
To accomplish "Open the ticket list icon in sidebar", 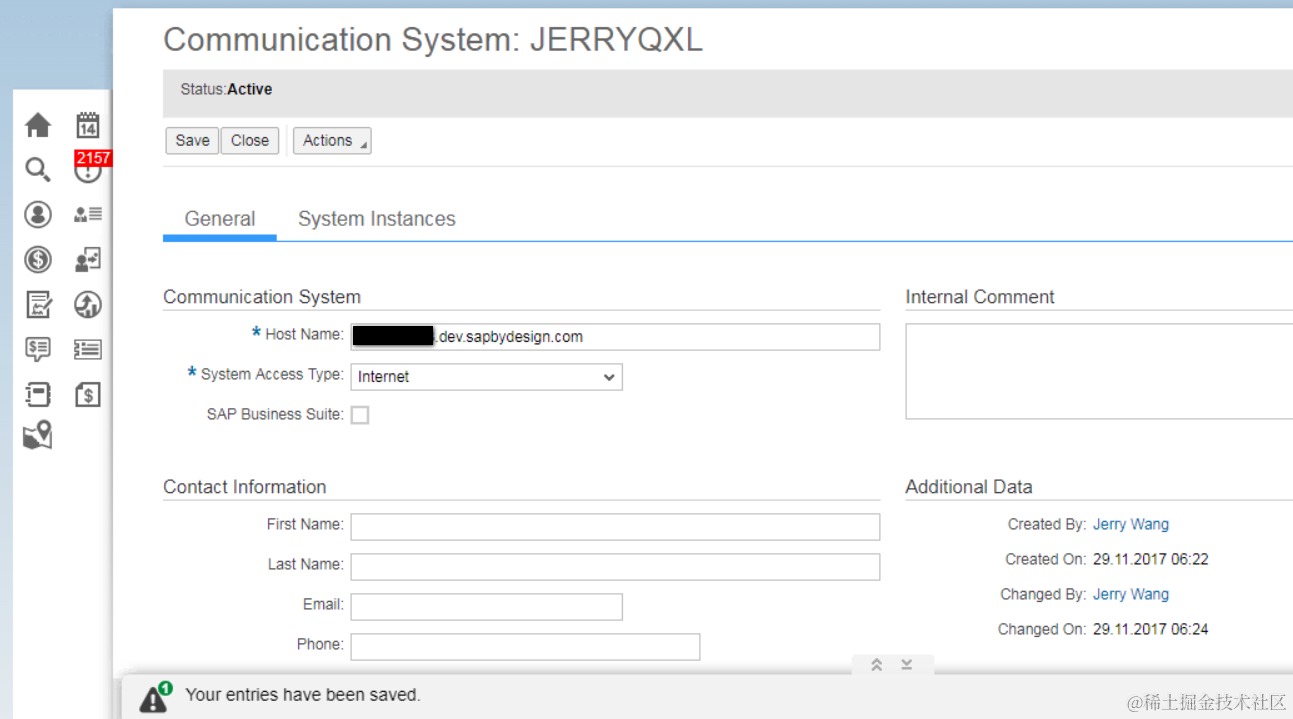I will point(88,349).
